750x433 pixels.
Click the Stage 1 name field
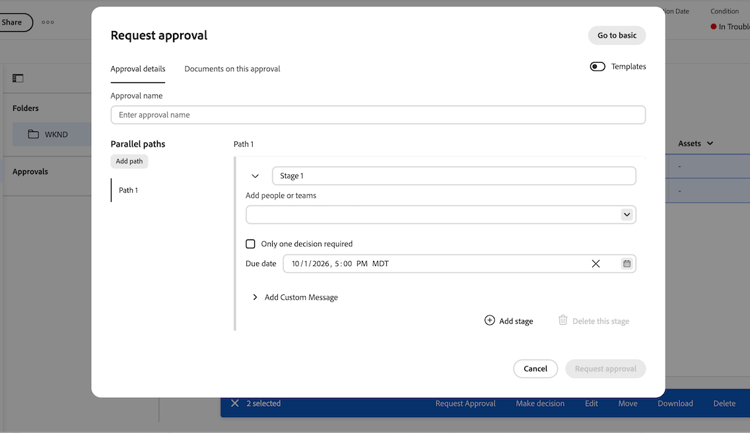tap(454, 176)
